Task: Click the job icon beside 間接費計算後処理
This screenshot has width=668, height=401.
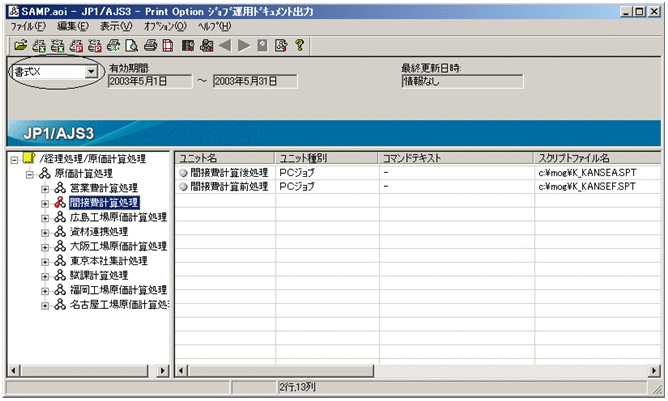Action: pyautogui.click(x=183, y=173)
